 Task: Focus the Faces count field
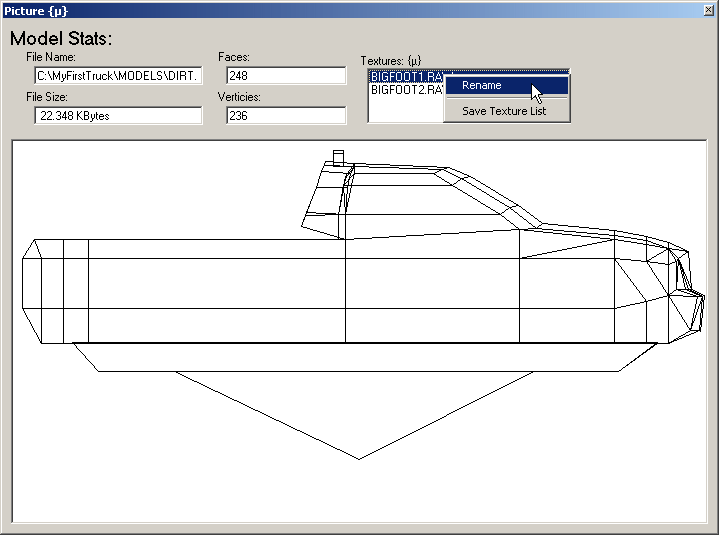[285, 75]
